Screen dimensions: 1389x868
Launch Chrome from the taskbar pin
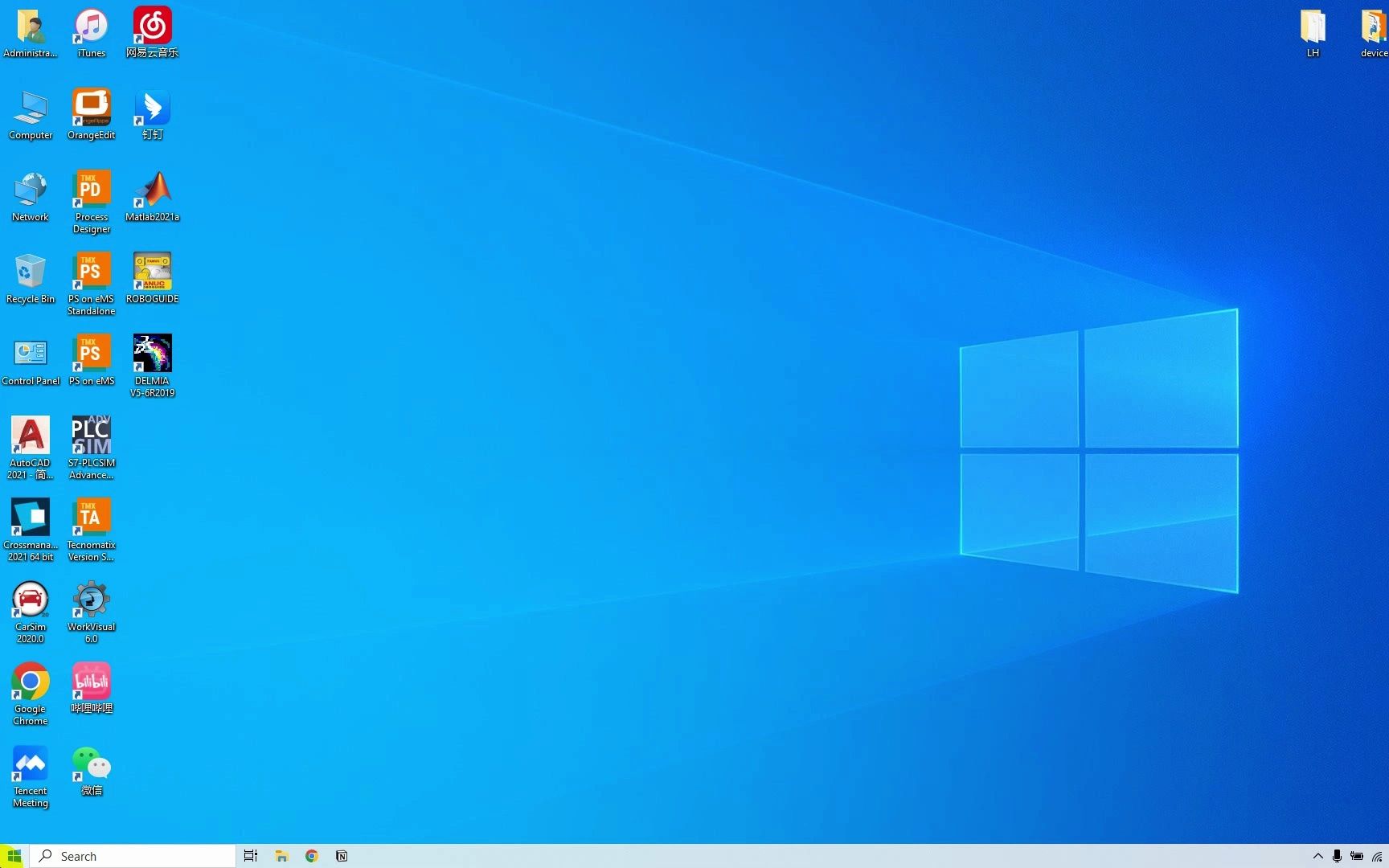pyautogui.click(x=312, y=856)
